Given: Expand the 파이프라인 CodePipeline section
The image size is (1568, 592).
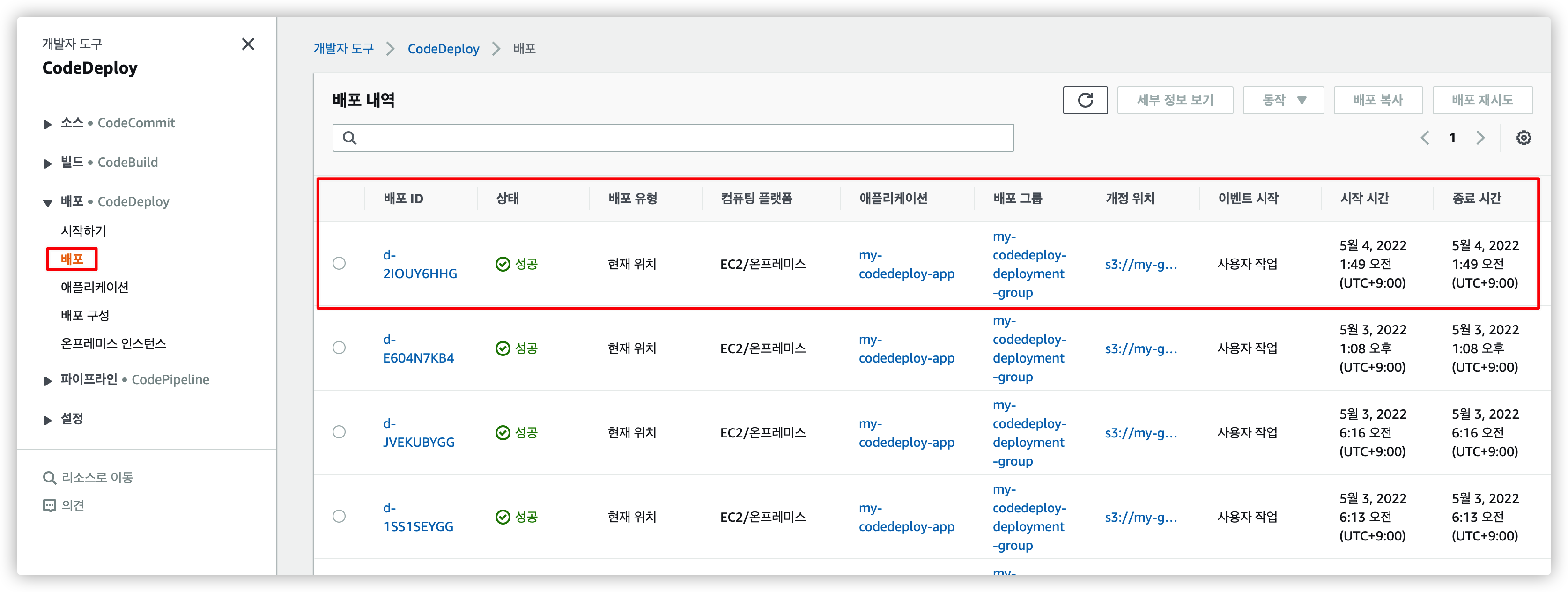Looking at the screenshot, I should tap(47, 381).
